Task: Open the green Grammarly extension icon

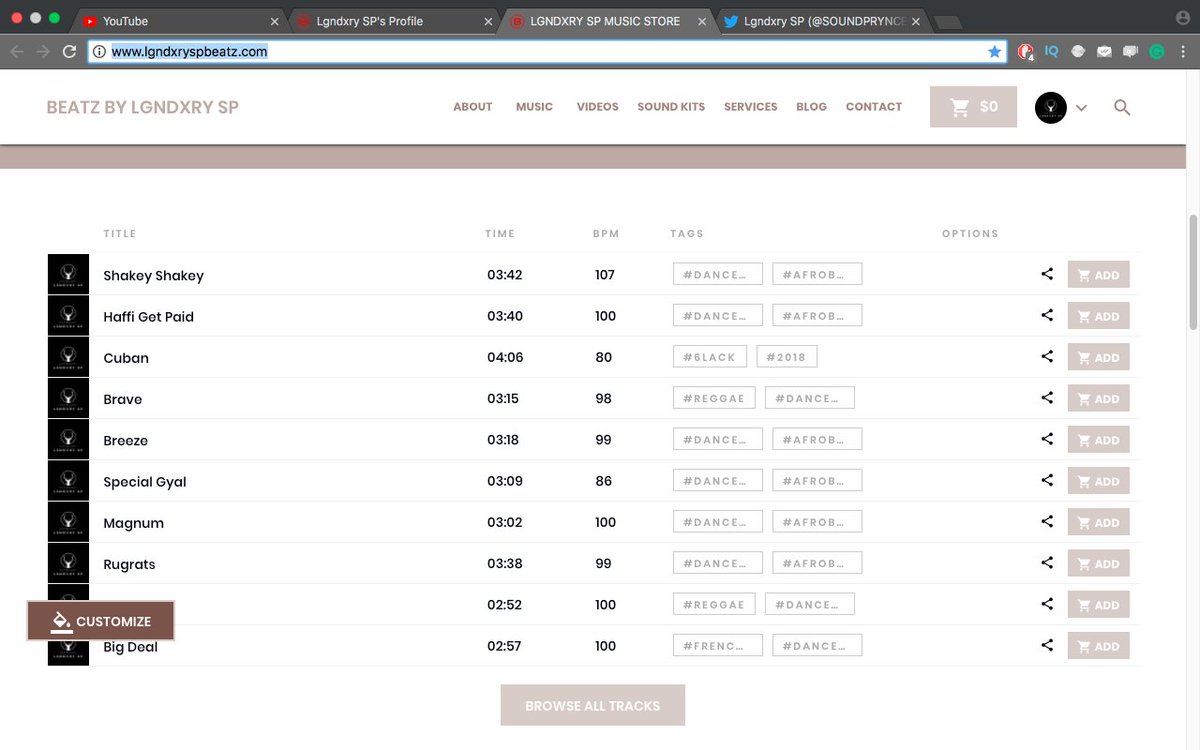Action: pyautogui.click(x=1156, y=52)
